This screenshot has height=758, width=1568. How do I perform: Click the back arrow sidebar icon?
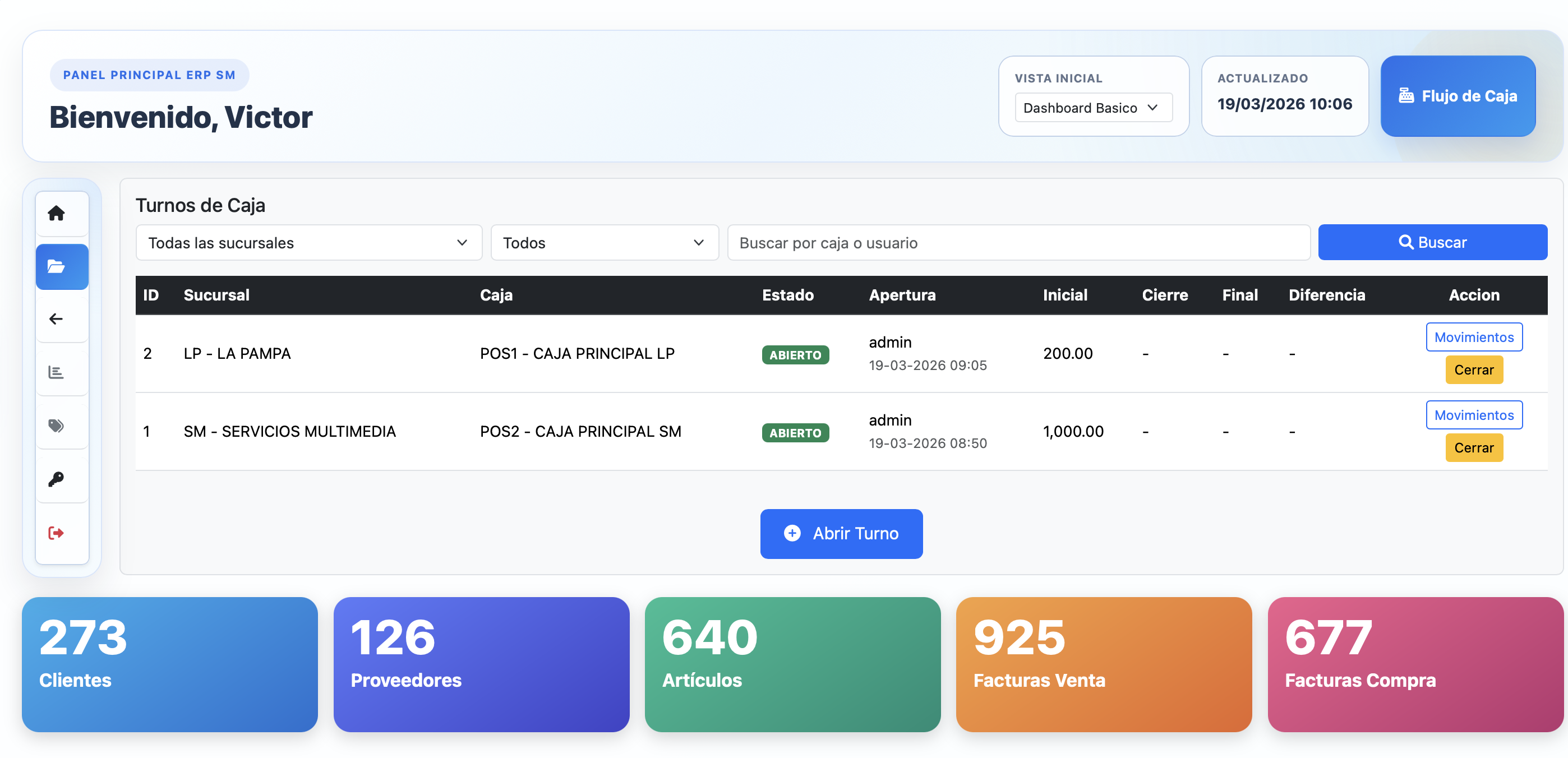[x=56, y=319]
